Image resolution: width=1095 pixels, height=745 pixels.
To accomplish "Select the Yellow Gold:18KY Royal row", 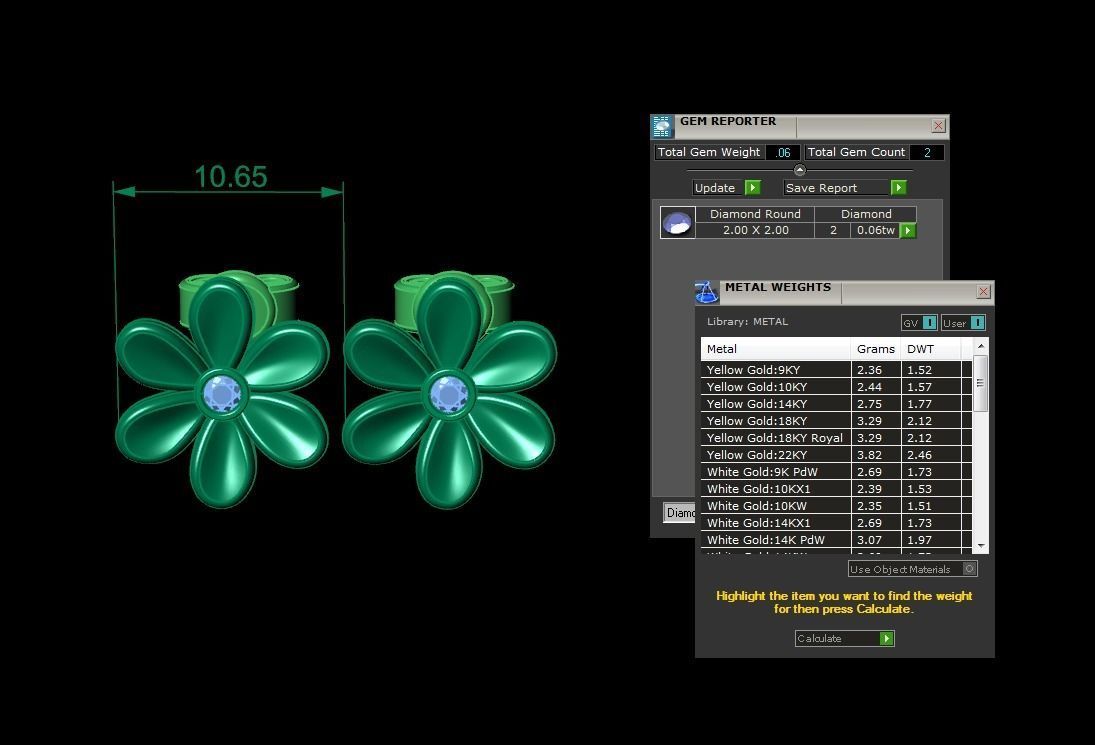I will tap(836, 438).
